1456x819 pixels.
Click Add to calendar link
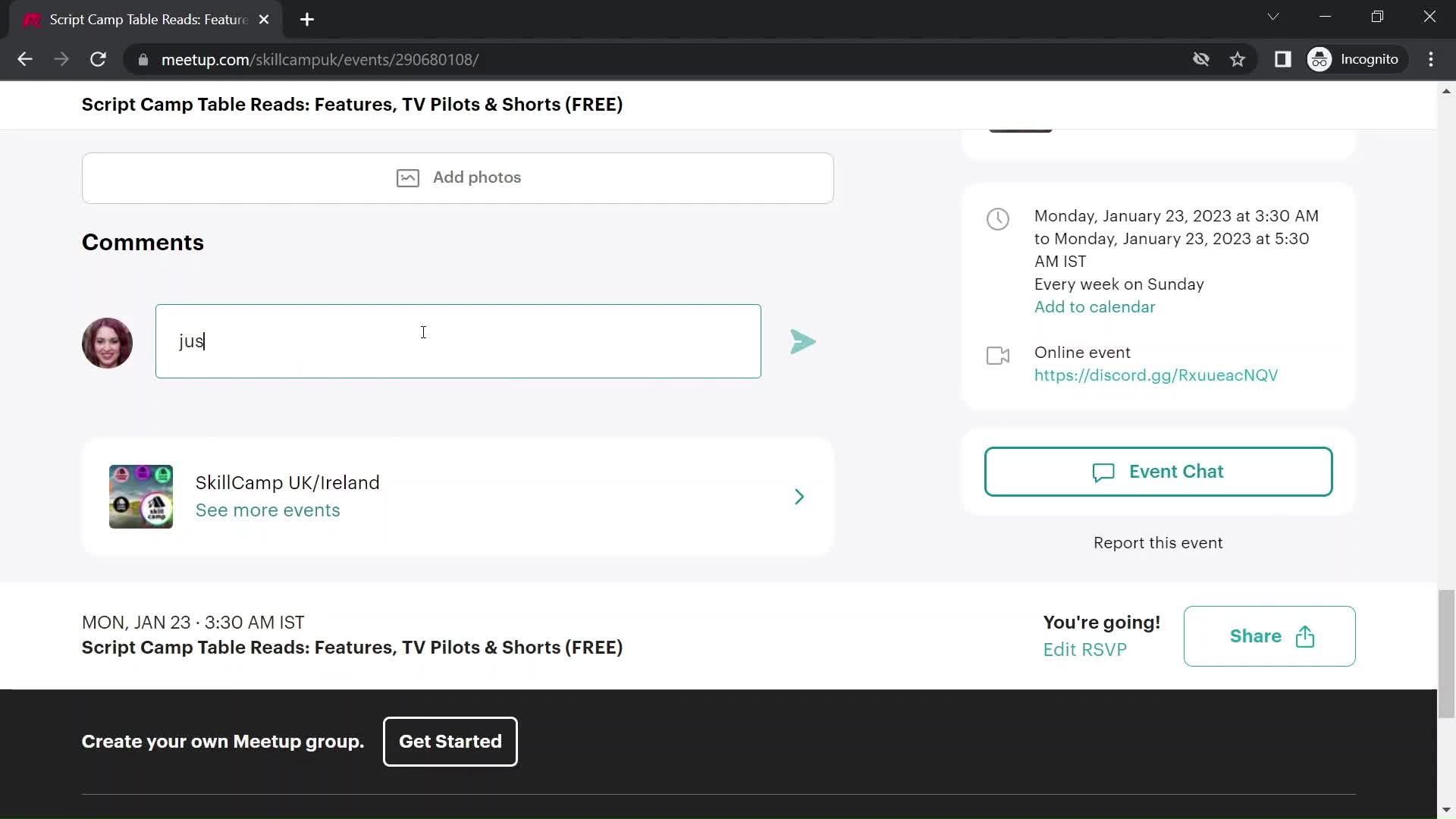(1095, 306)
